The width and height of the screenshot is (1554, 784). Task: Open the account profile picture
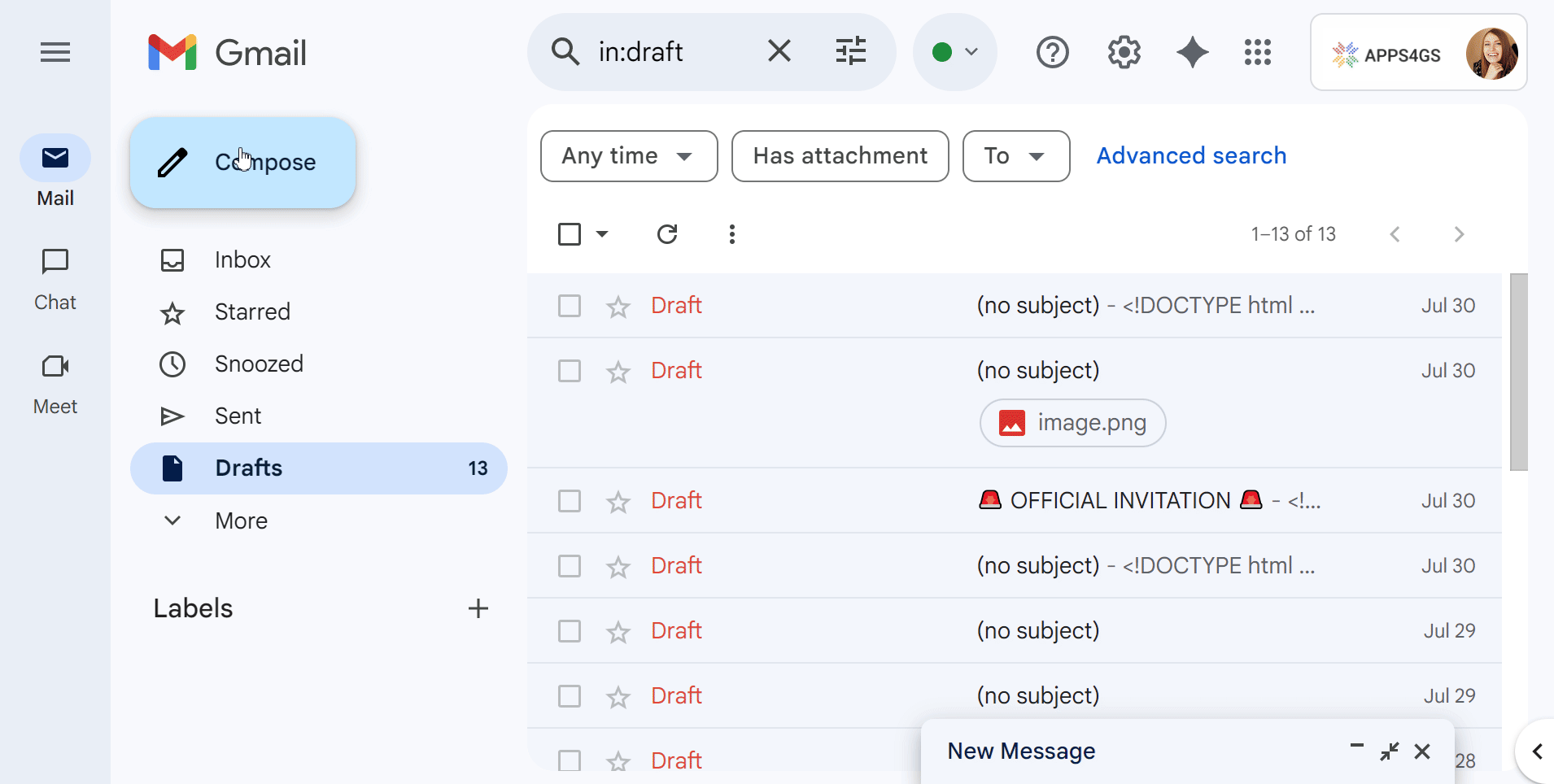click(x=1492, y=54)
